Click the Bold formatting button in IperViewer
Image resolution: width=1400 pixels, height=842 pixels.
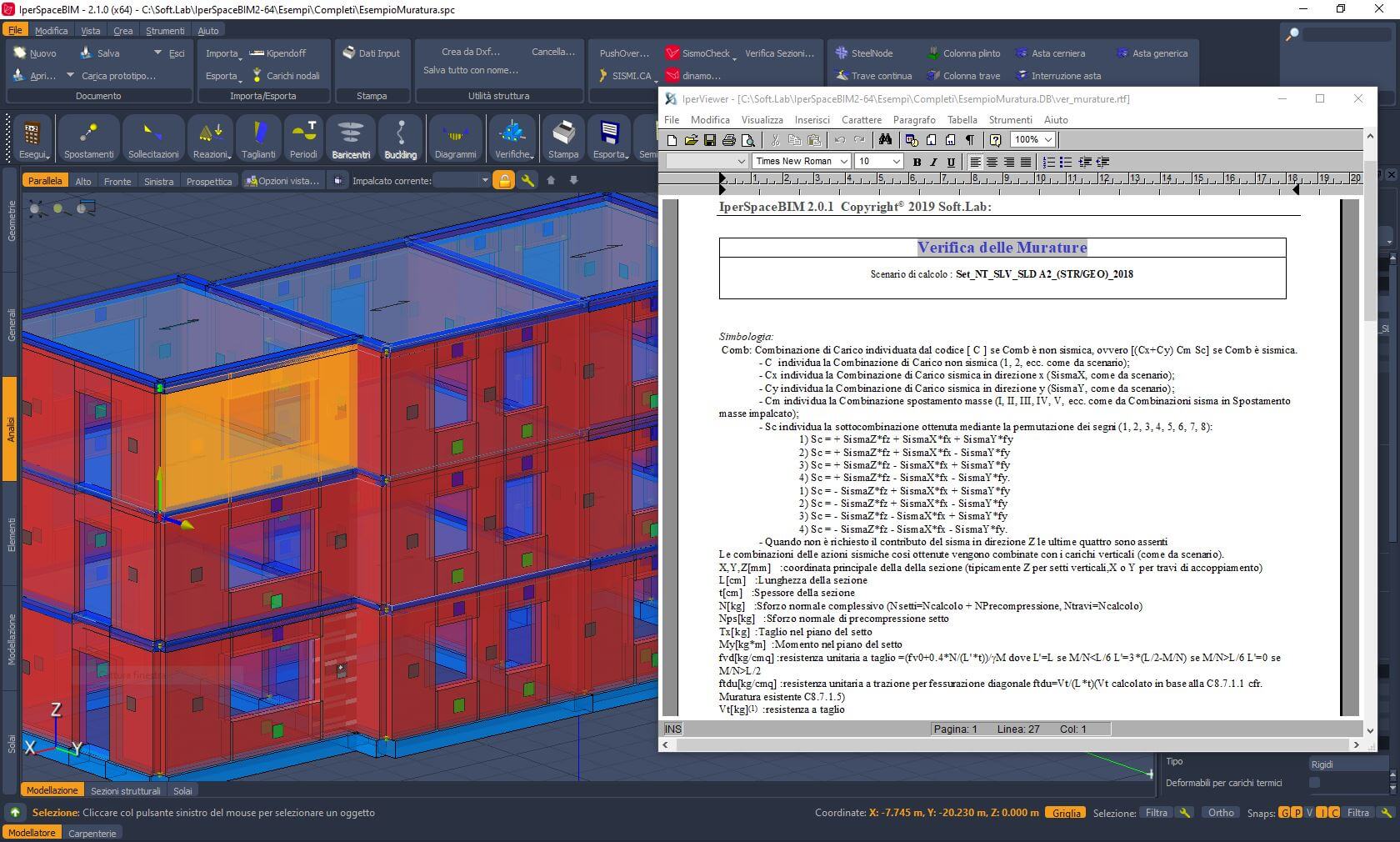coord(917,162)
